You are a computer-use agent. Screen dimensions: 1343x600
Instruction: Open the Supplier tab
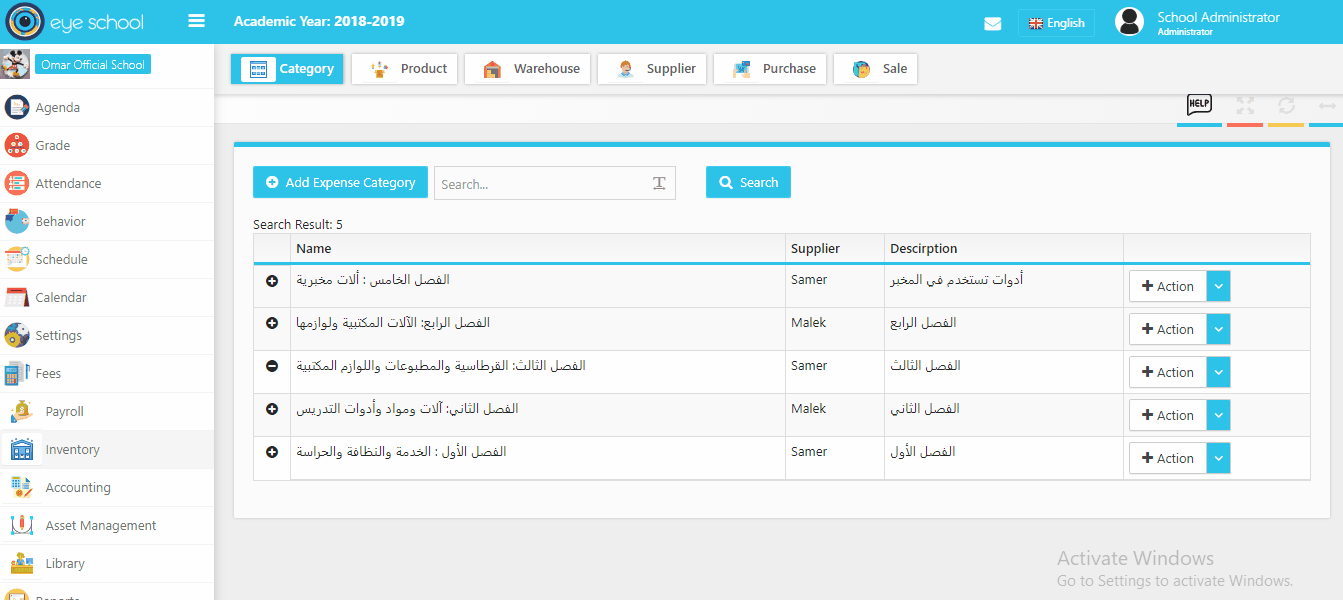[x=653, y=69]
